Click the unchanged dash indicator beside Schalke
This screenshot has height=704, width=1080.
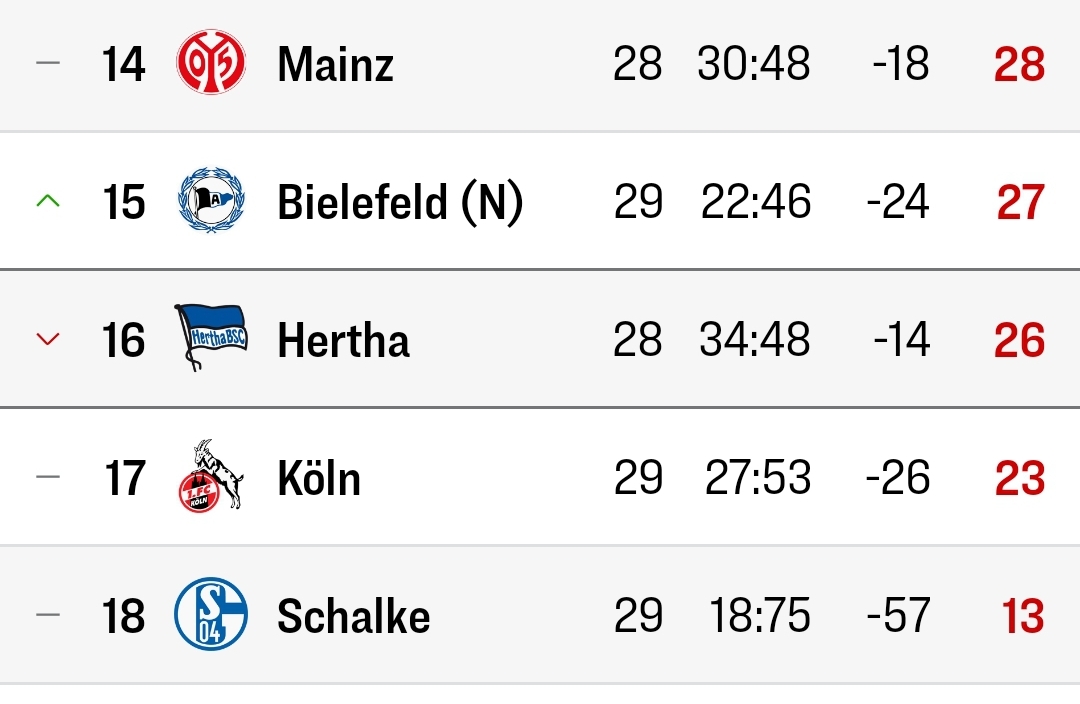(48, 614)
